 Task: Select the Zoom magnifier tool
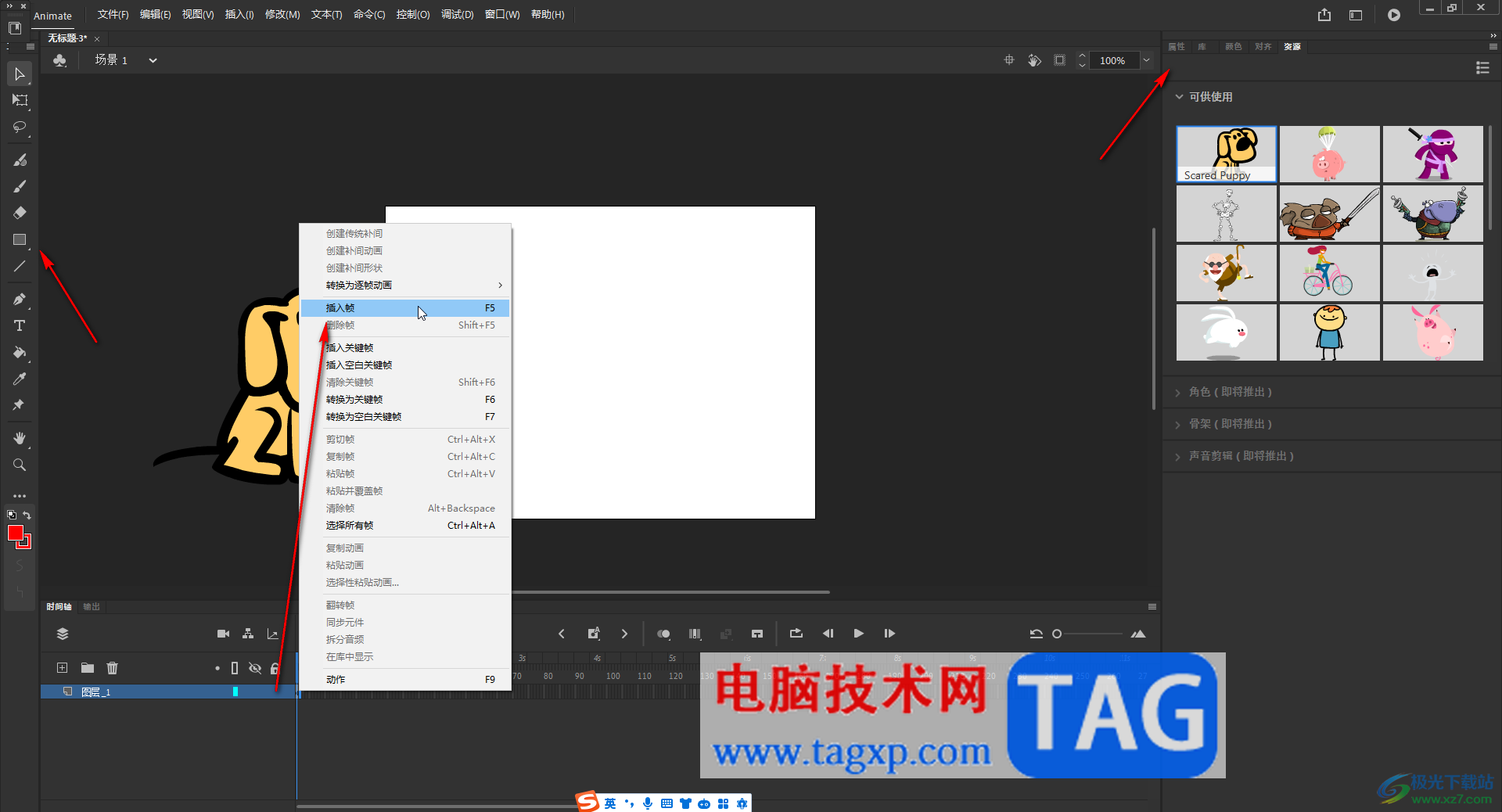20,465
